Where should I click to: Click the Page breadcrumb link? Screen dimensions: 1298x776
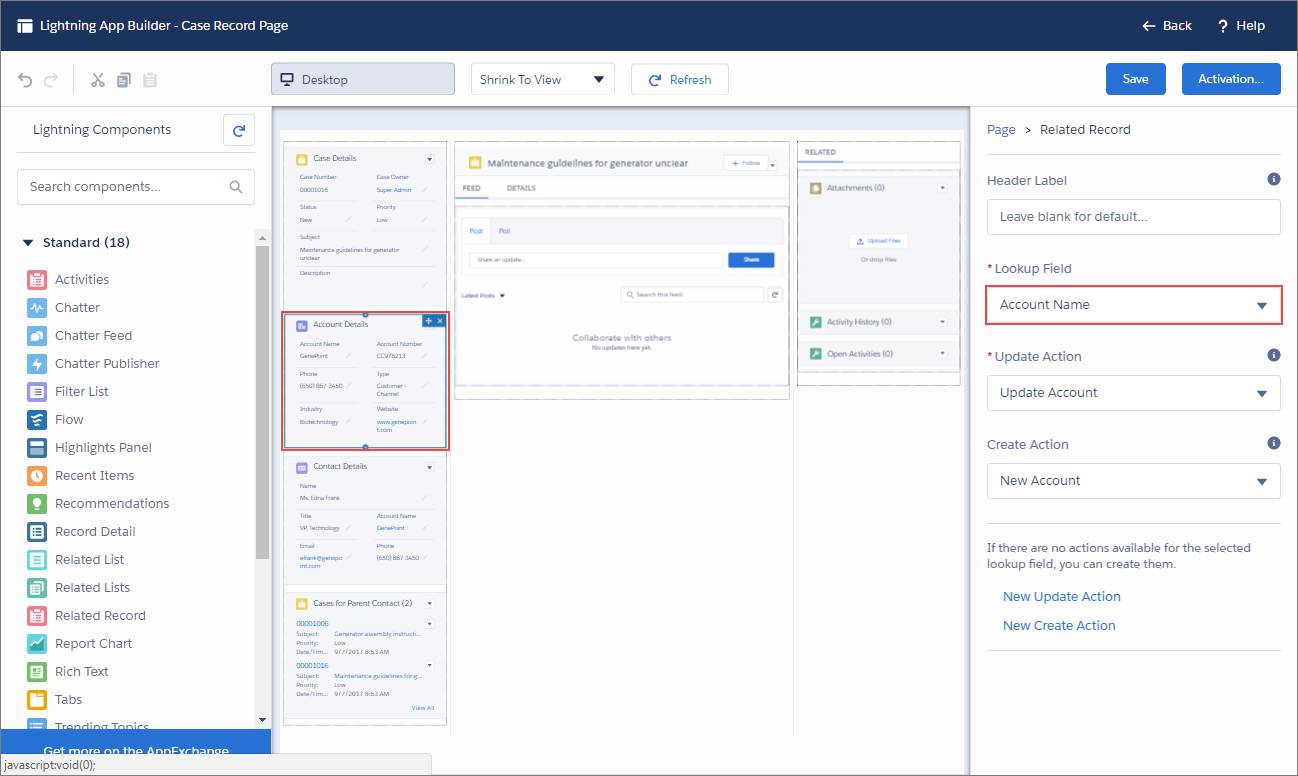pos(1001,130)
